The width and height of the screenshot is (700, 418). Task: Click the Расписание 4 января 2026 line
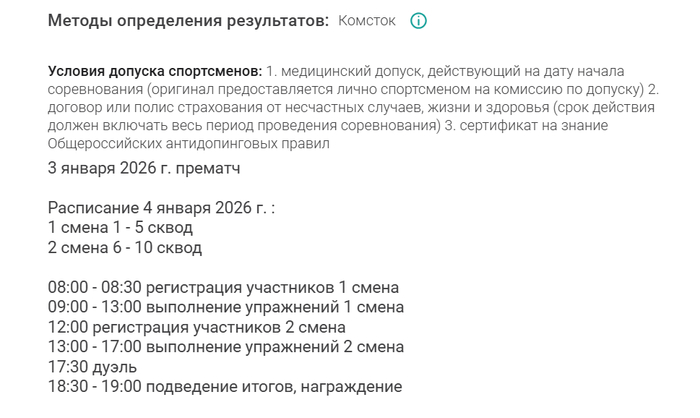coord(161,208)
